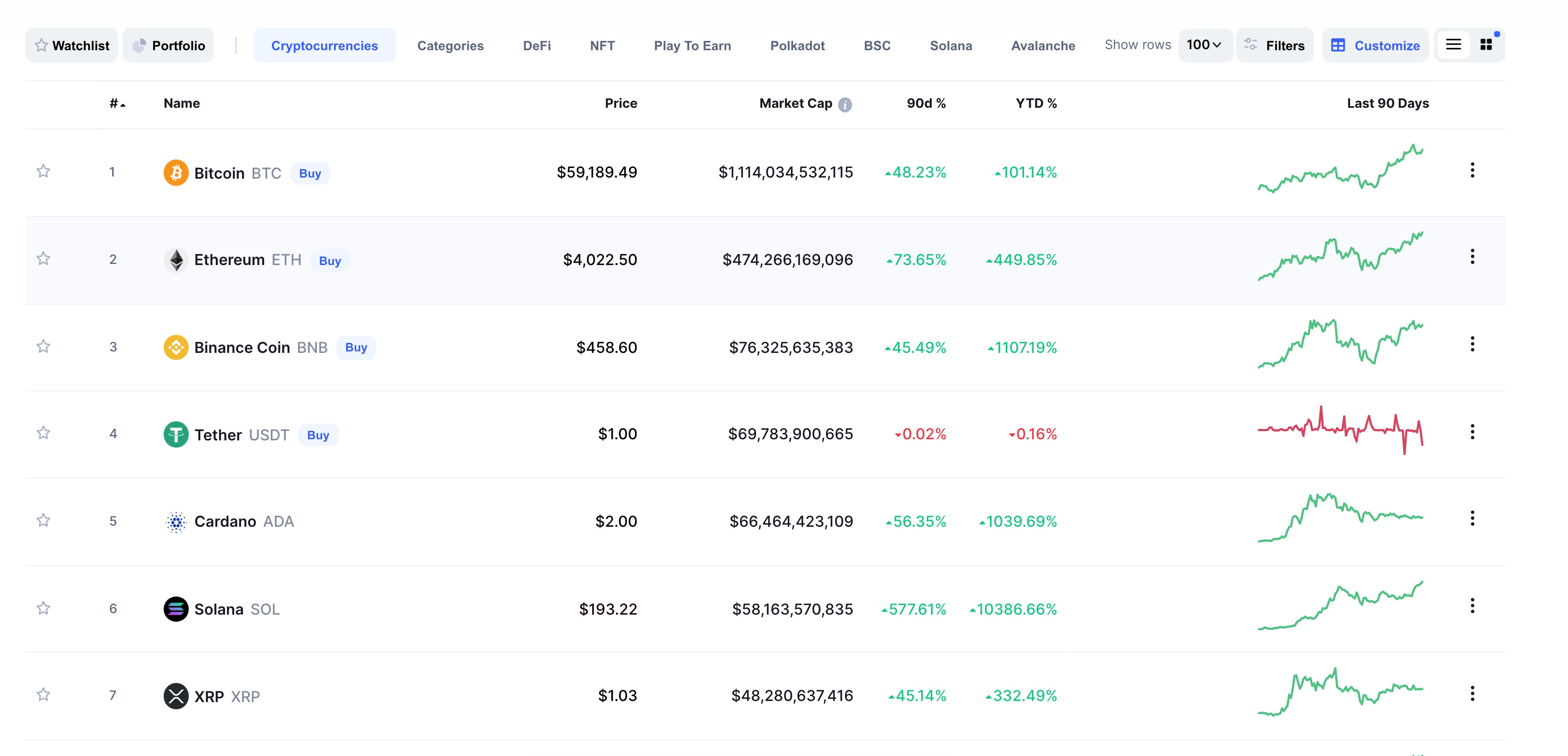Buy Tether button
The image size is (1568, 756).
pos(318,435)
